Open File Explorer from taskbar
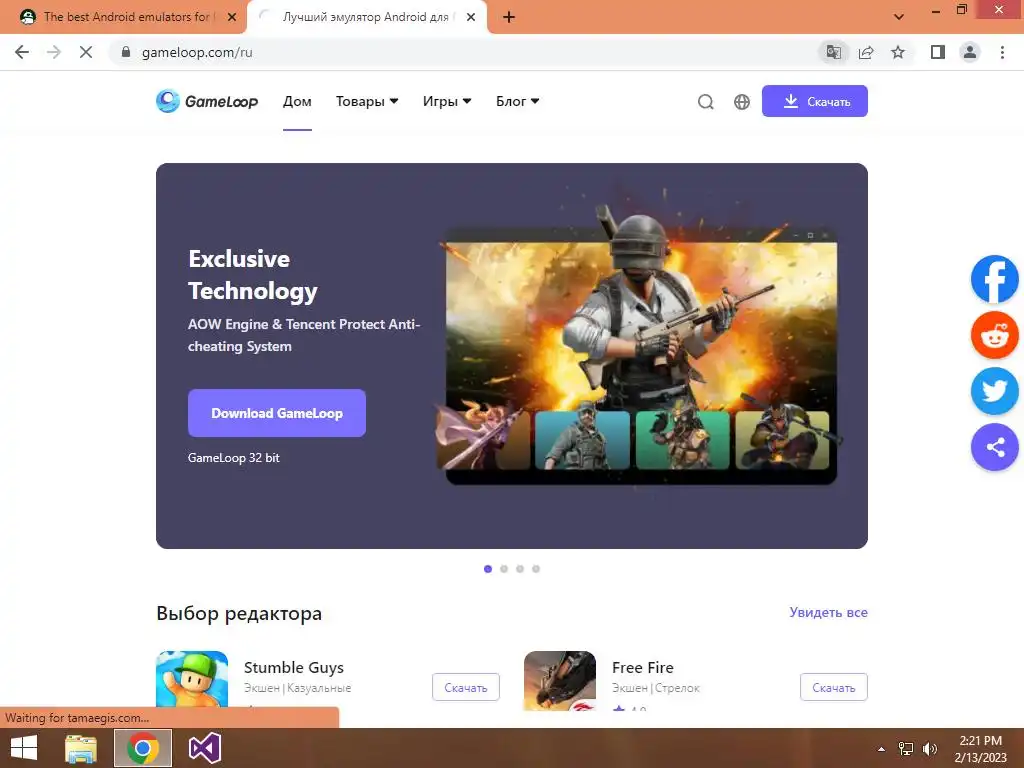Viewport: 1024px width, 768px height. [81, 748]
